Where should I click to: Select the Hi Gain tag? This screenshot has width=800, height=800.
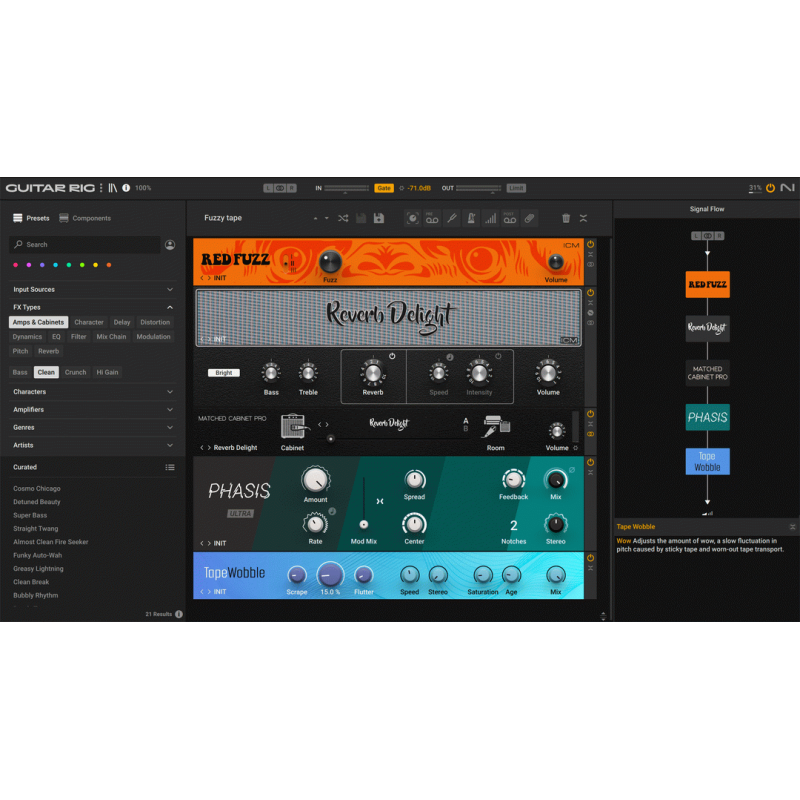click(x=107, y=372)
